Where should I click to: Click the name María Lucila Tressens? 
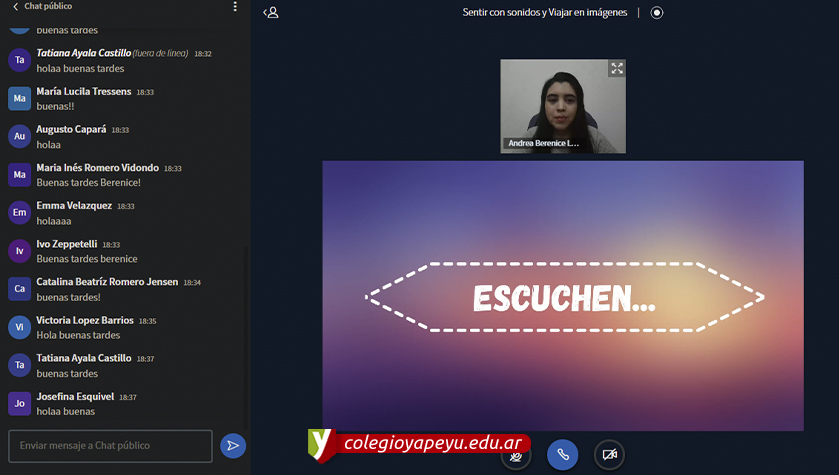(84, 91)
